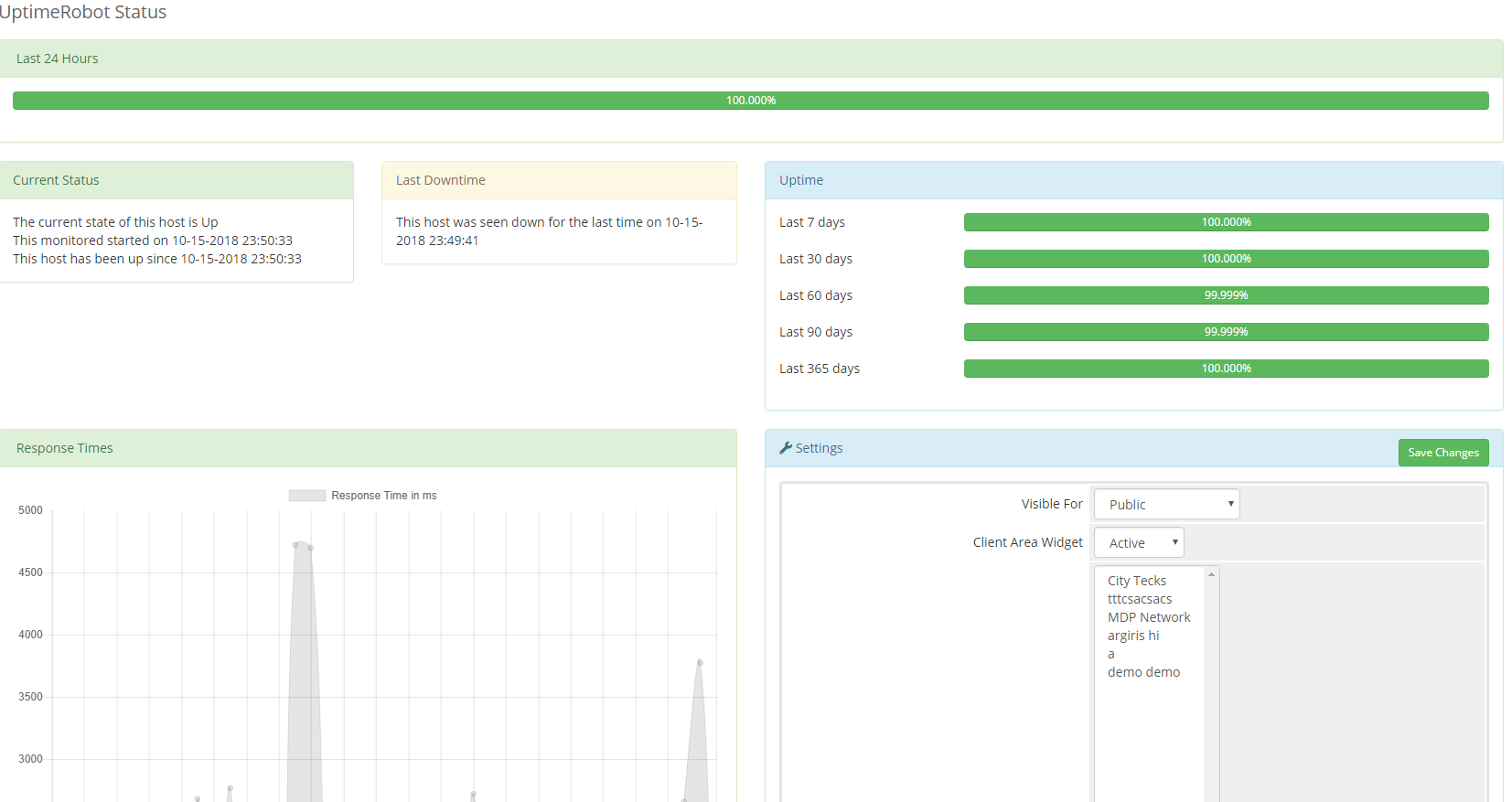Click the Uptime panel header
The height and width of the screenshot is (802, 1512).
click(1133, 180)
